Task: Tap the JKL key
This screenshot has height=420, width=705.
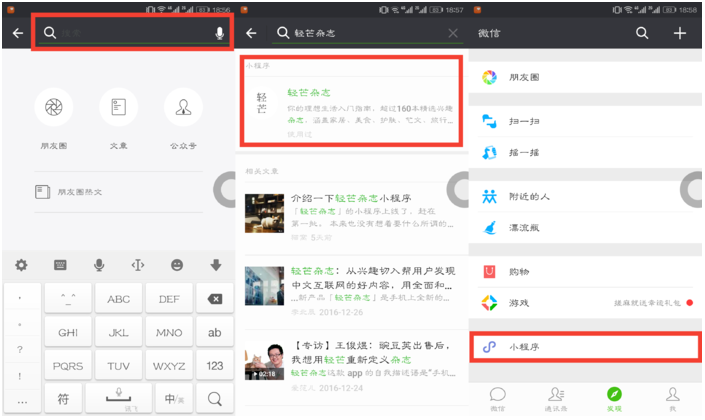Action: (119, 332)
